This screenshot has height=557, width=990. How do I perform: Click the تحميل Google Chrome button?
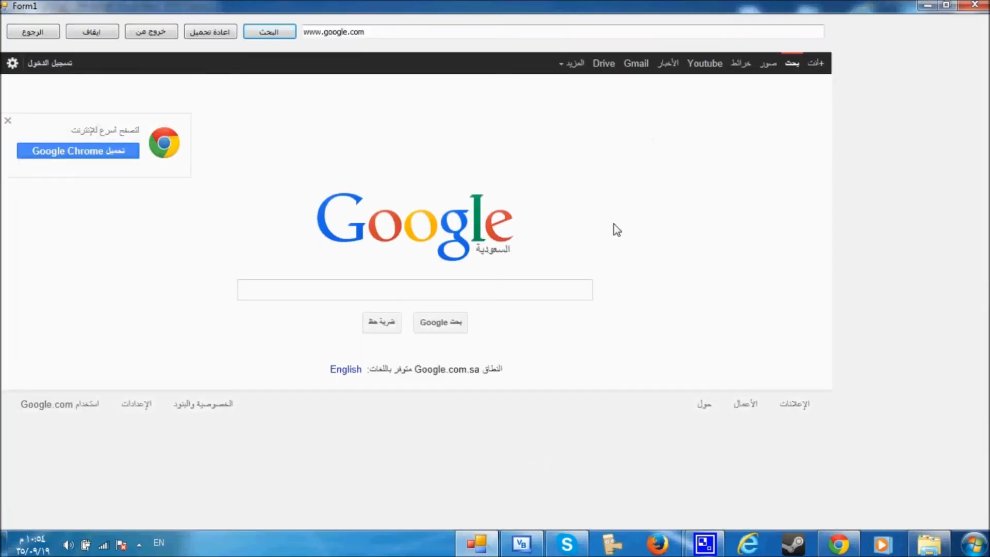78,151
